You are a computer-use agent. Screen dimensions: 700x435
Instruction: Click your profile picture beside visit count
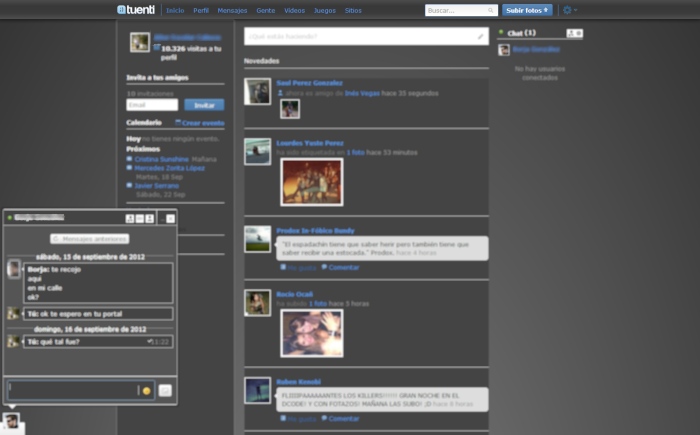(x=140, y=42)
